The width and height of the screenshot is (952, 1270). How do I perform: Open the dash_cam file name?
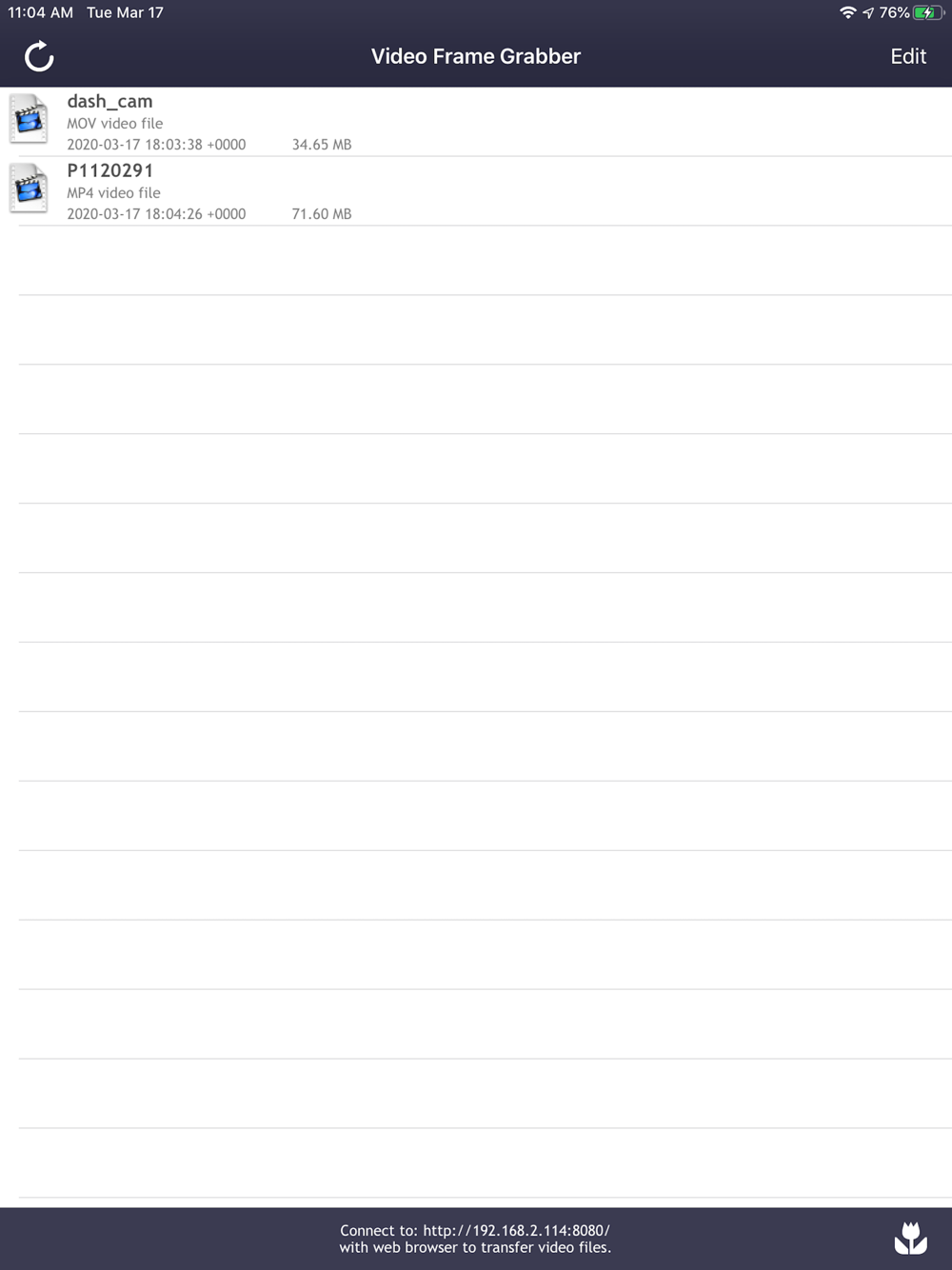109,101
